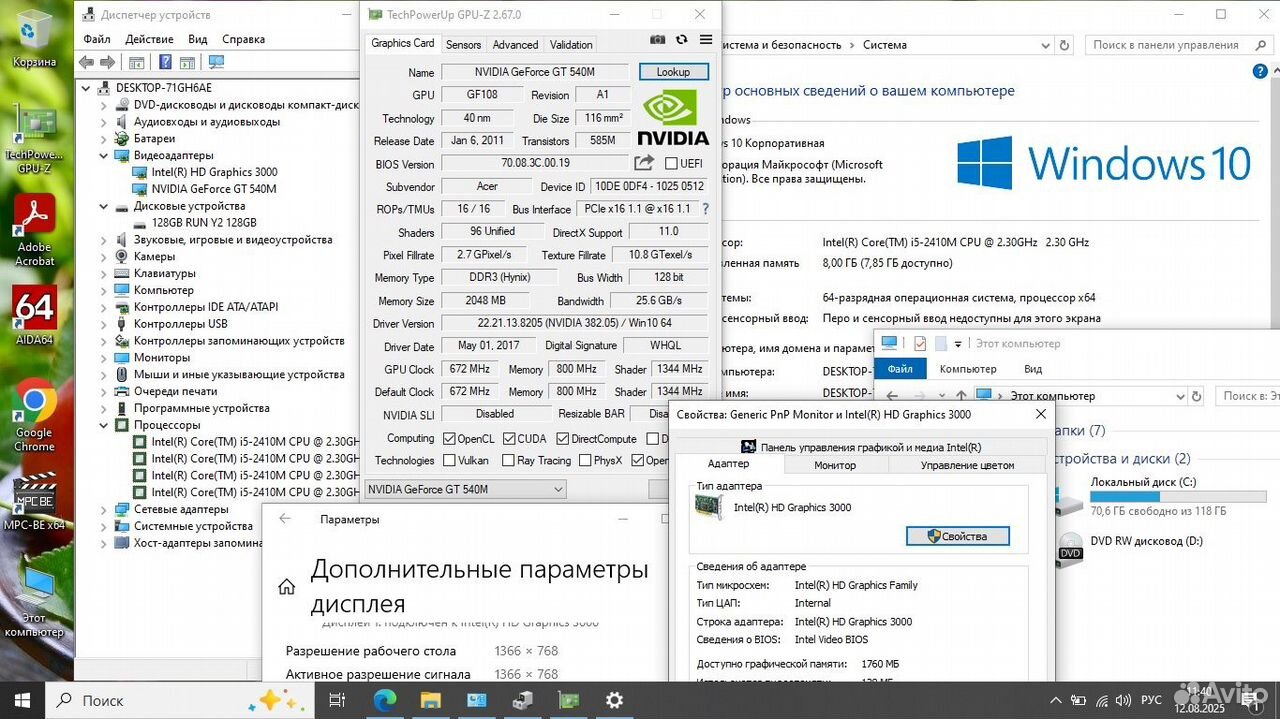Open GPU-Z hamburger menu
This screenshot has width=1280, height=719.
[x=706, y=40]
